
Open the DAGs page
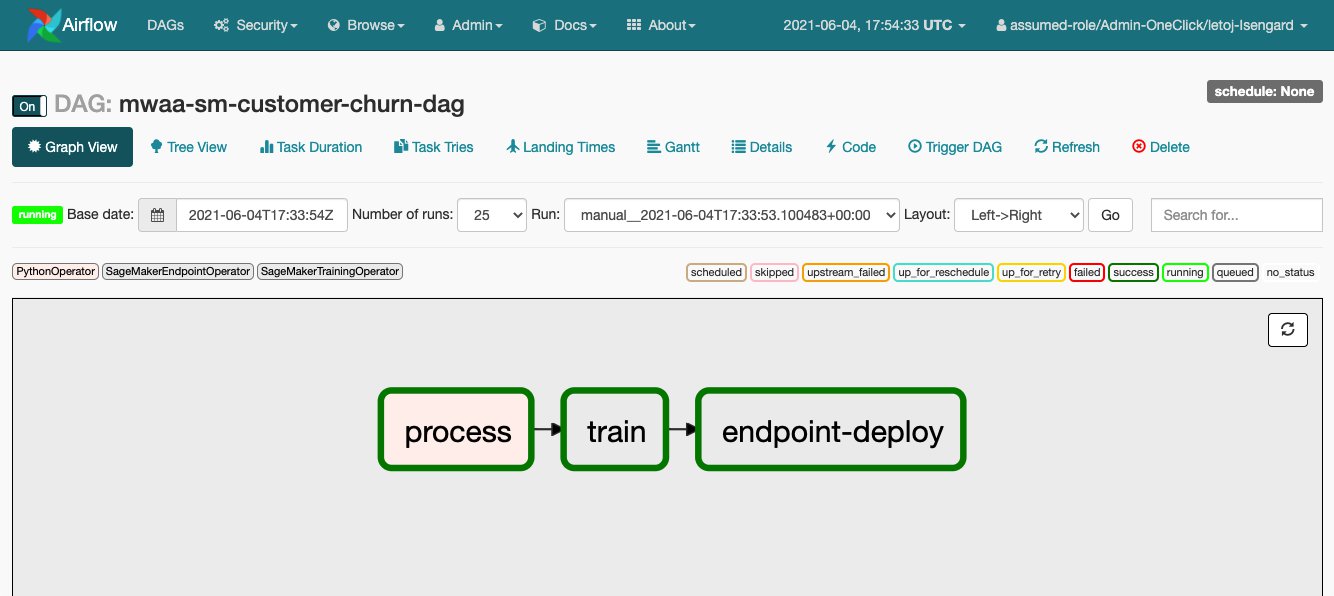click(165, 25)
